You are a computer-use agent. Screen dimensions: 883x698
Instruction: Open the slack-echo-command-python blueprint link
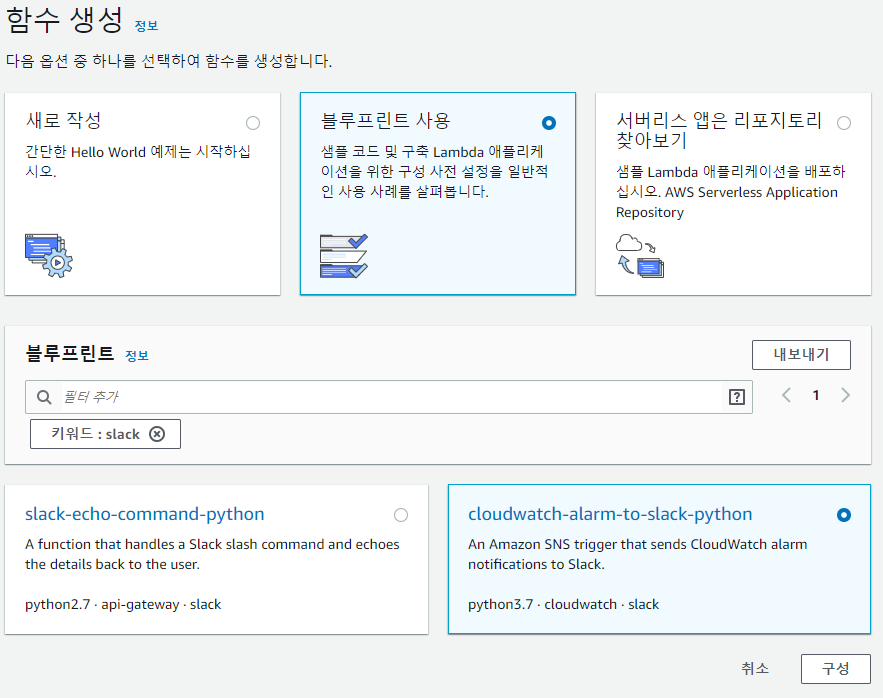click(x=145, y=514)
